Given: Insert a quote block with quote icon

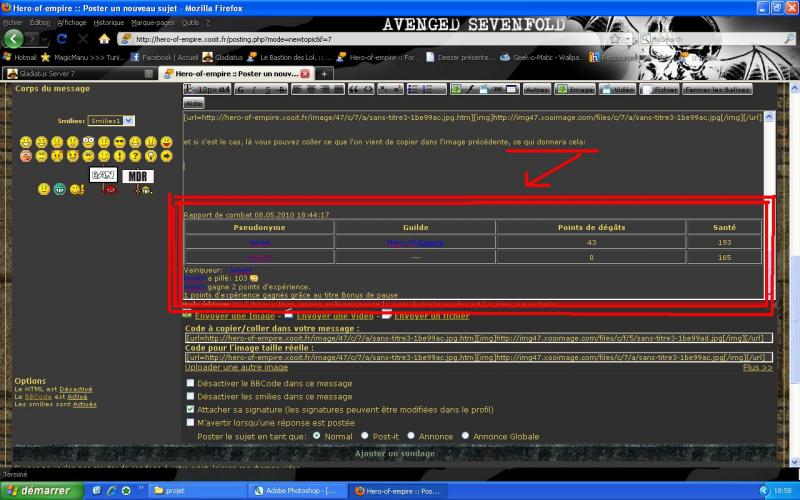Looking at the screenshot, I should coord(354,89).
